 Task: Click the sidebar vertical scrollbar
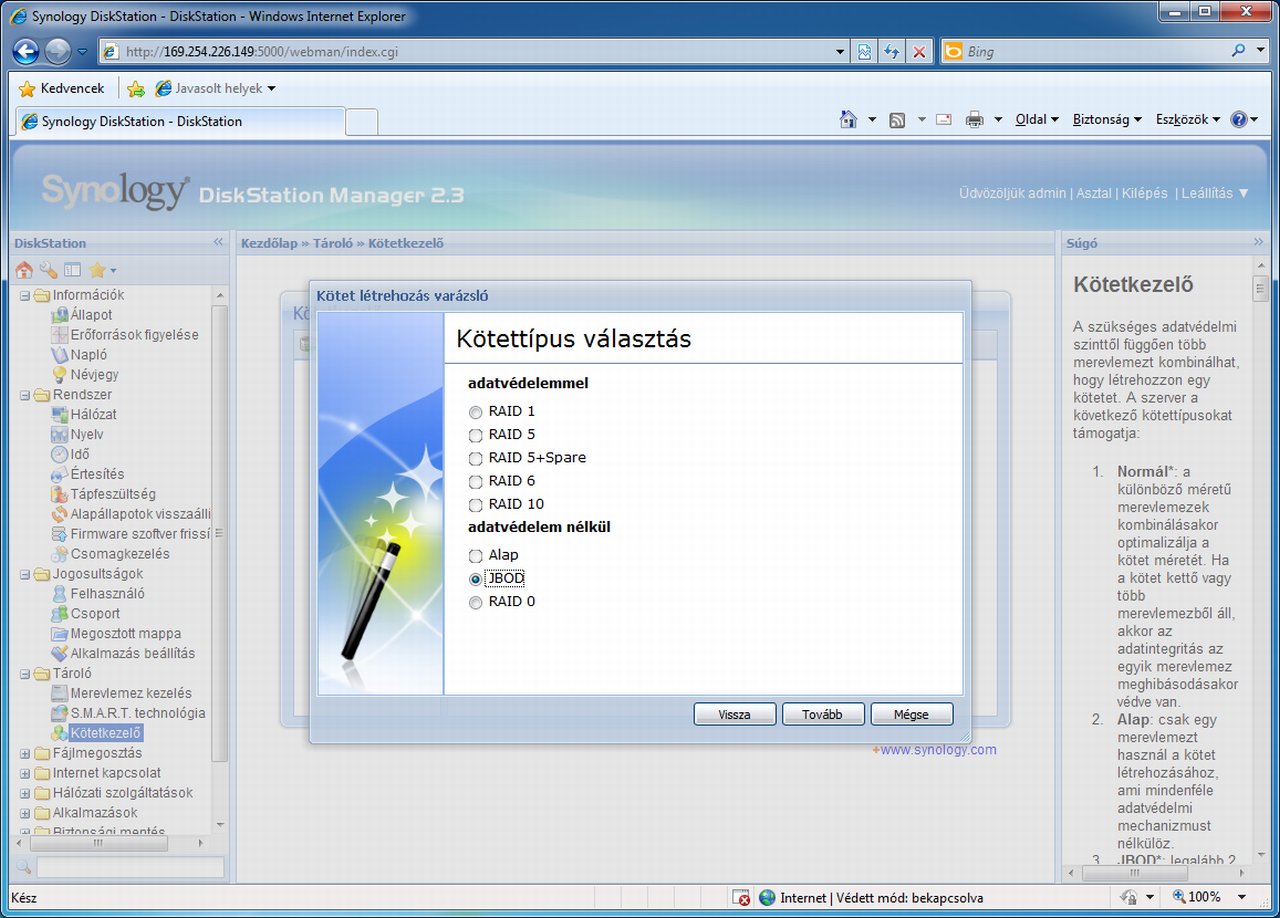click(220, 530)
